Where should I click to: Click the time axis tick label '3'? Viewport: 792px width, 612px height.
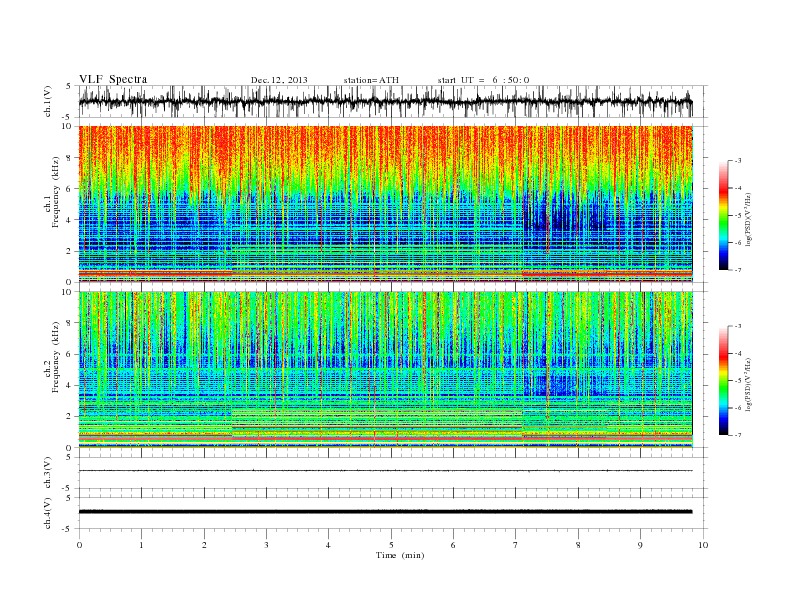267,545
